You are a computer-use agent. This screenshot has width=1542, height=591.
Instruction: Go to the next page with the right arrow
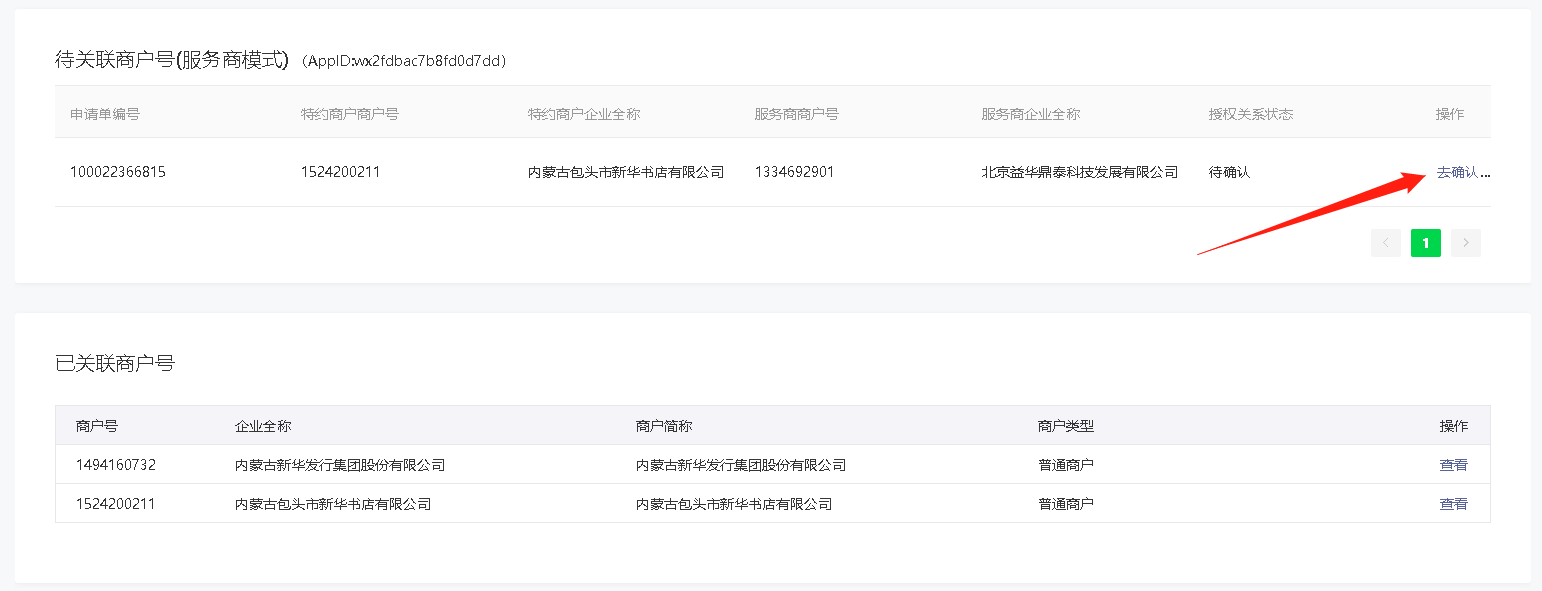(1465, 243)
